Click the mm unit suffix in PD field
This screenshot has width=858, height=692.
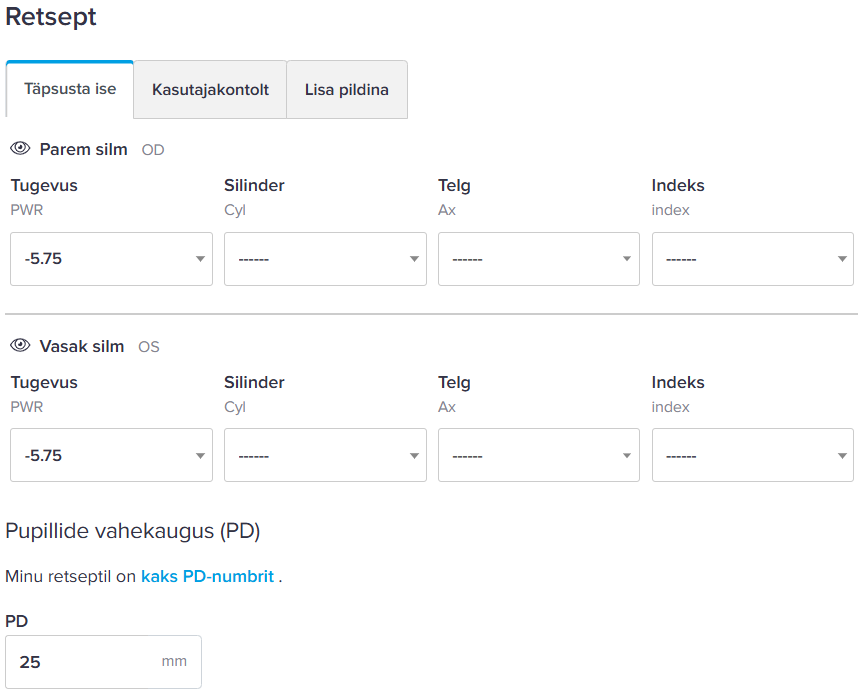(174, 662)
